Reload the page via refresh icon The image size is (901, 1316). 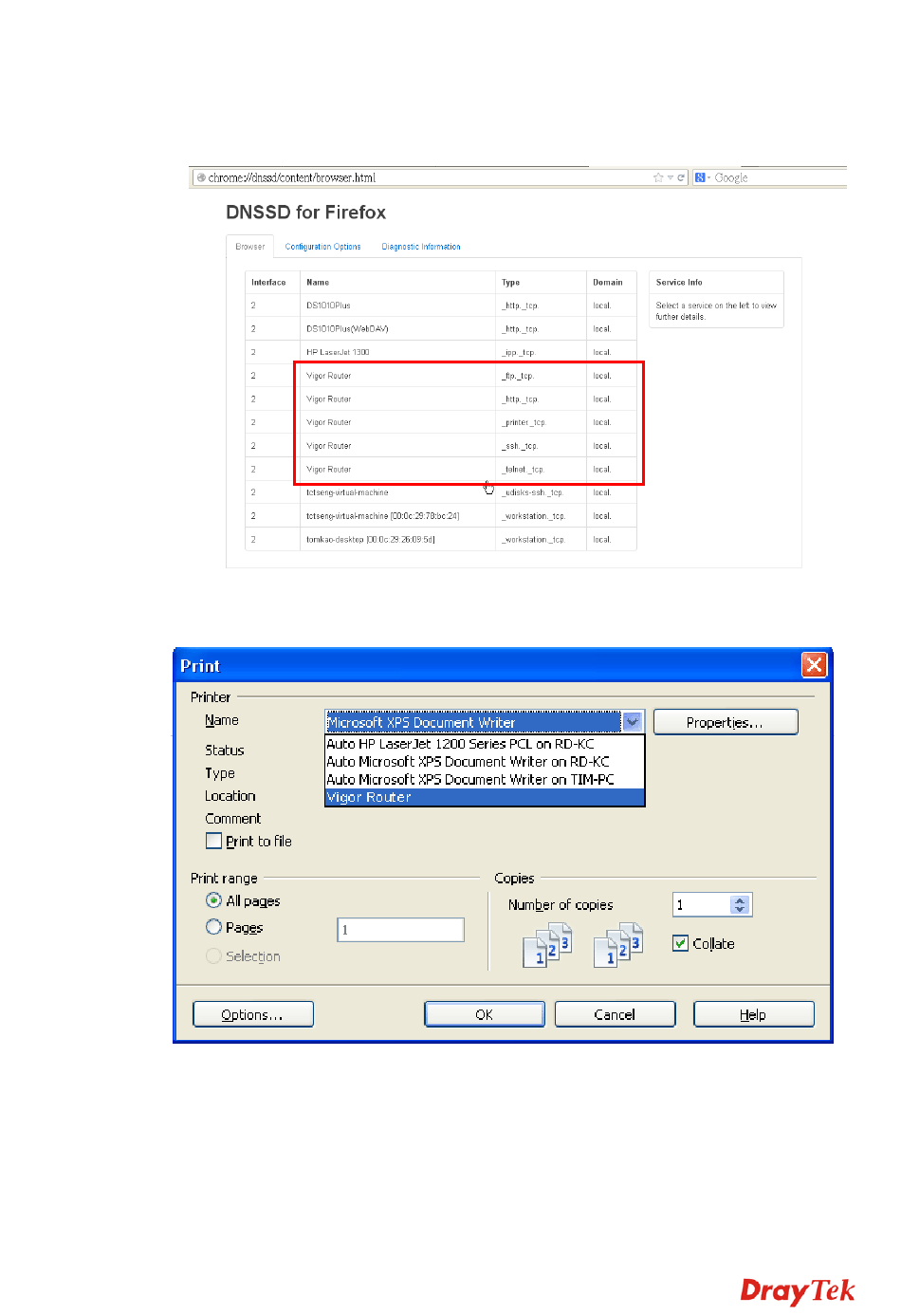[x=681, y=177]
